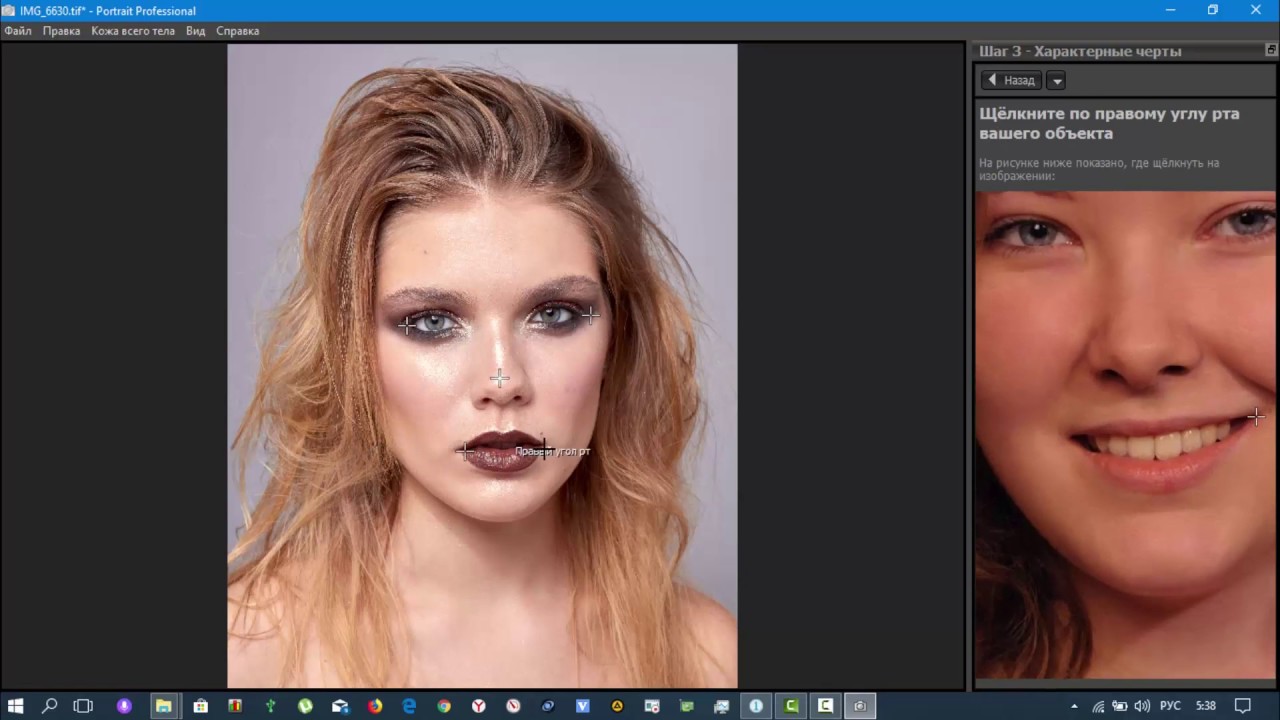
Task: Open Microsoft Edge from the taskbar
Action: coord(409,706)
